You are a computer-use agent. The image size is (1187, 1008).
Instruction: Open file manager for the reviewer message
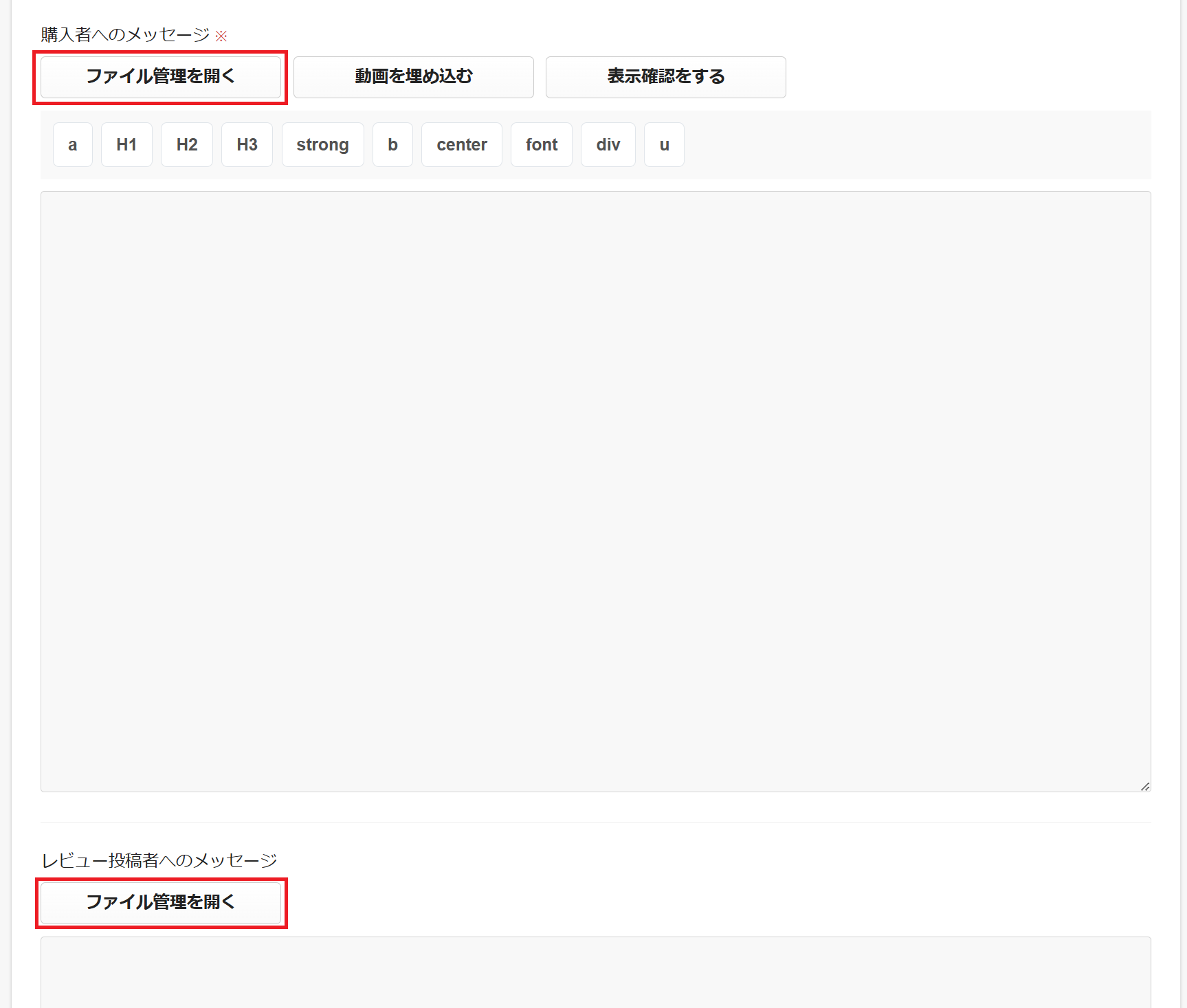point(161,903)
